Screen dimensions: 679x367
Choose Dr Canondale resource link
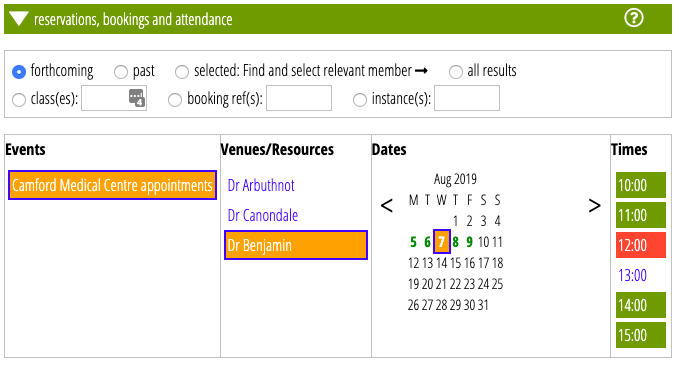(x=263, y=215)
